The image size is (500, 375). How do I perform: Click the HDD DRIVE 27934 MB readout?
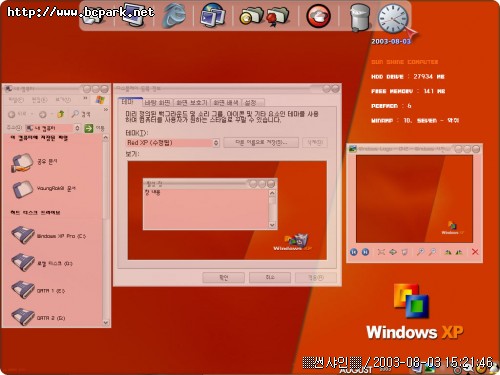point(408,76)
